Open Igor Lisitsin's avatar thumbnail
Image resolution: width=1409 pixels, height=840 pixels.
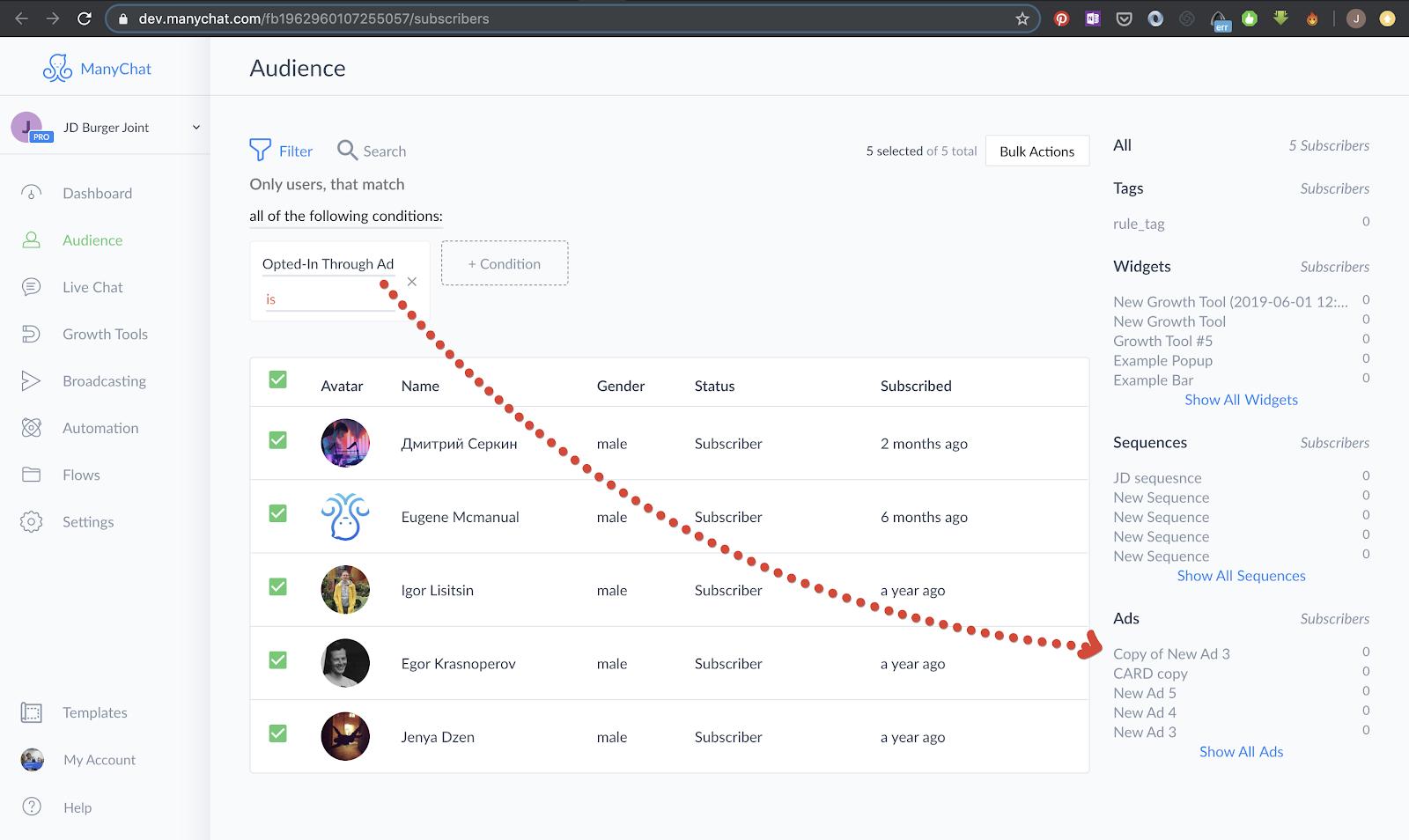(345, 590)
